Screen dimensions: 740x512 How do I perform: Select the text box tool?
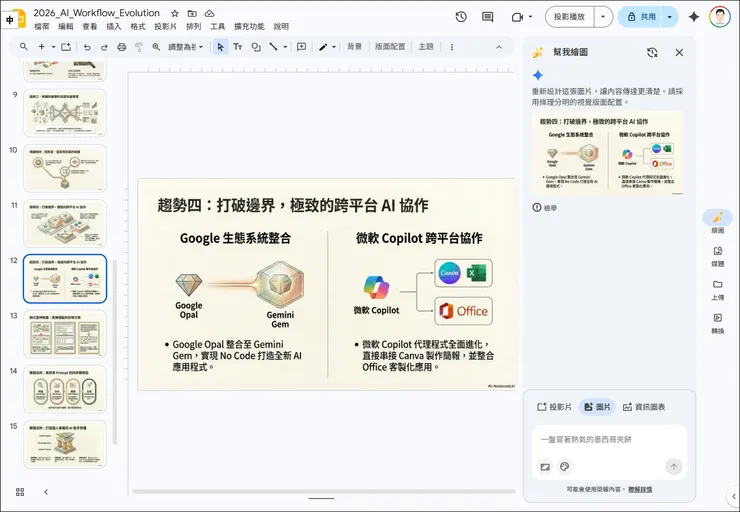tap(238, 47)
